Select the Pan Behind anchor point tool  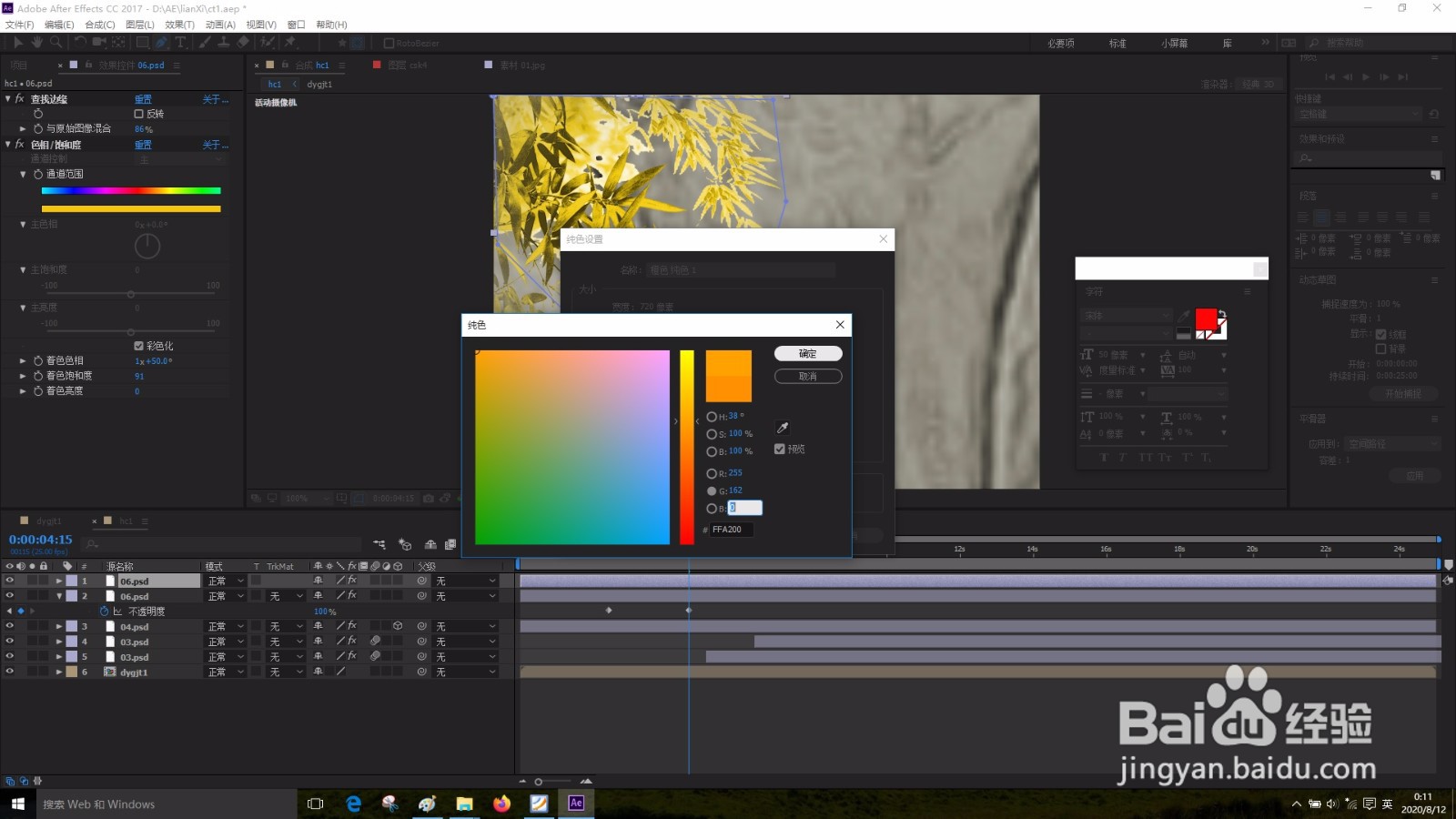coord(118,43)
